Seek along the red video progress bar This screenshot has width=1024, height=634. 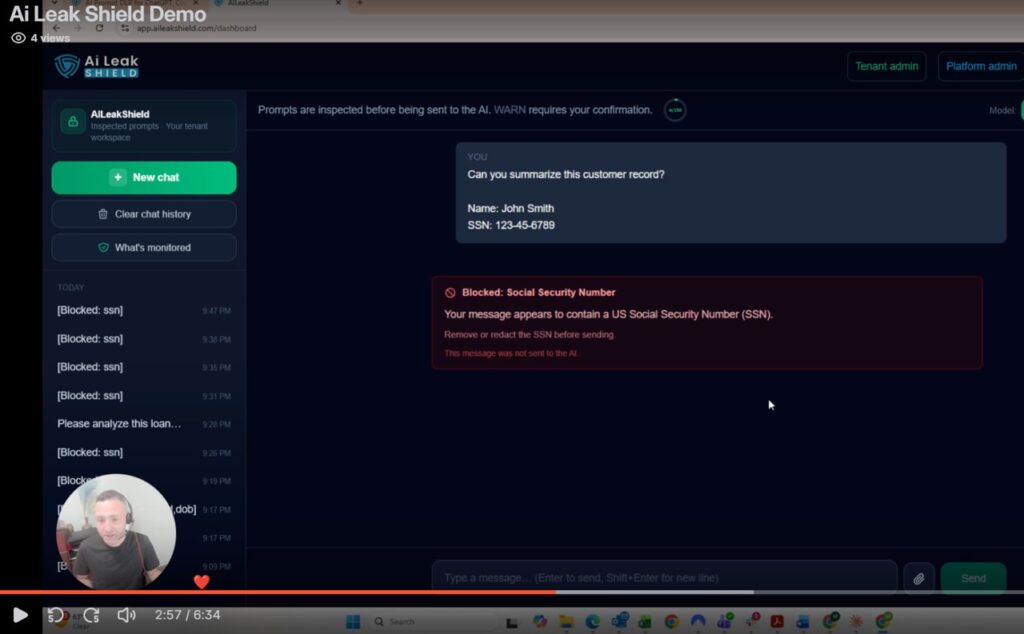tap(278, 592)
